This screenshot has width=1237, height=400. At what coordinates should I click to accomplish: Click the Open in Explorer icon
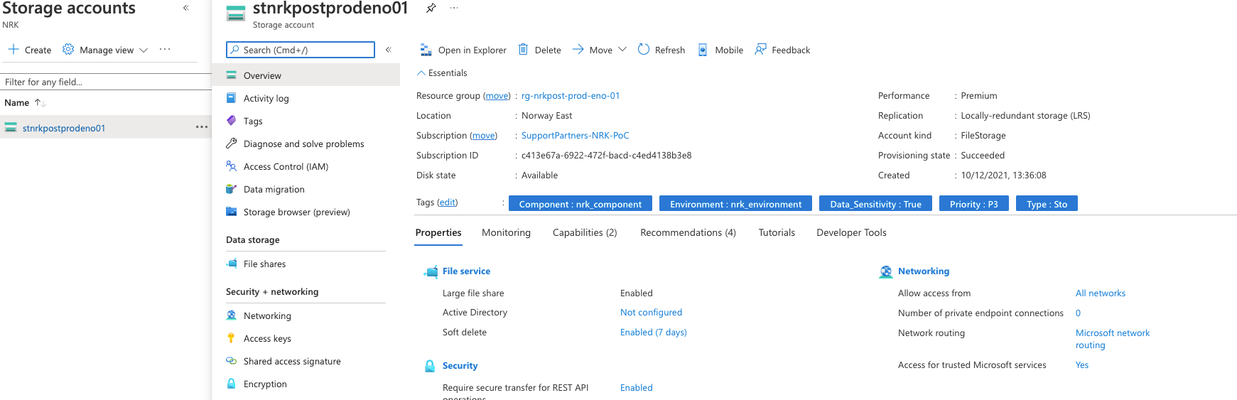426,49
